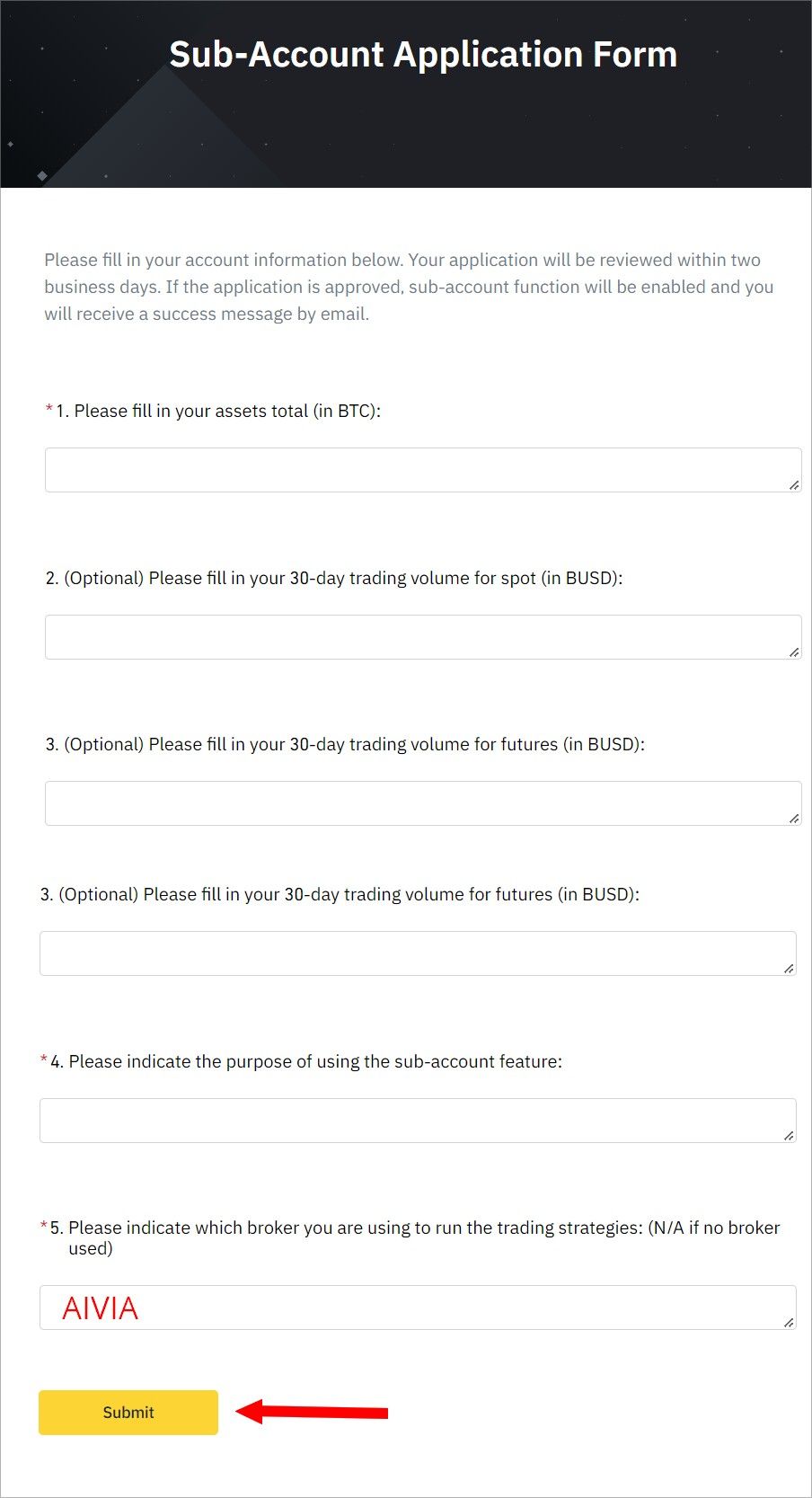Click the question 2 spot volume label
The height and width of the screenshot is (1498, 812).
click(x=334, y=578)
